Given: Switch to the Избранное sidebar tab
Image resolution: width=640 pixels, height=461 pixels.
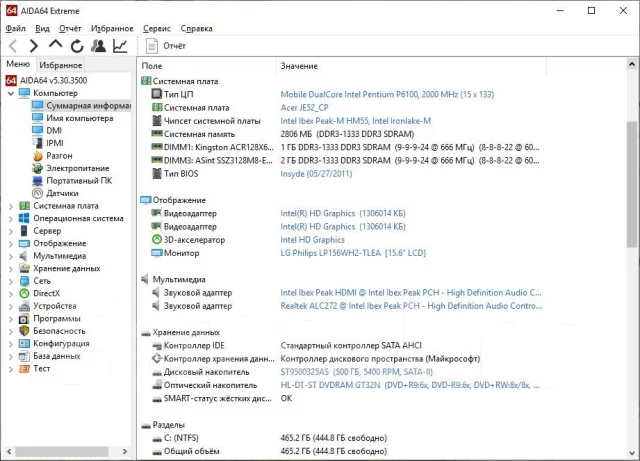Looking at the screenshot, I should [x=61, y=65].
